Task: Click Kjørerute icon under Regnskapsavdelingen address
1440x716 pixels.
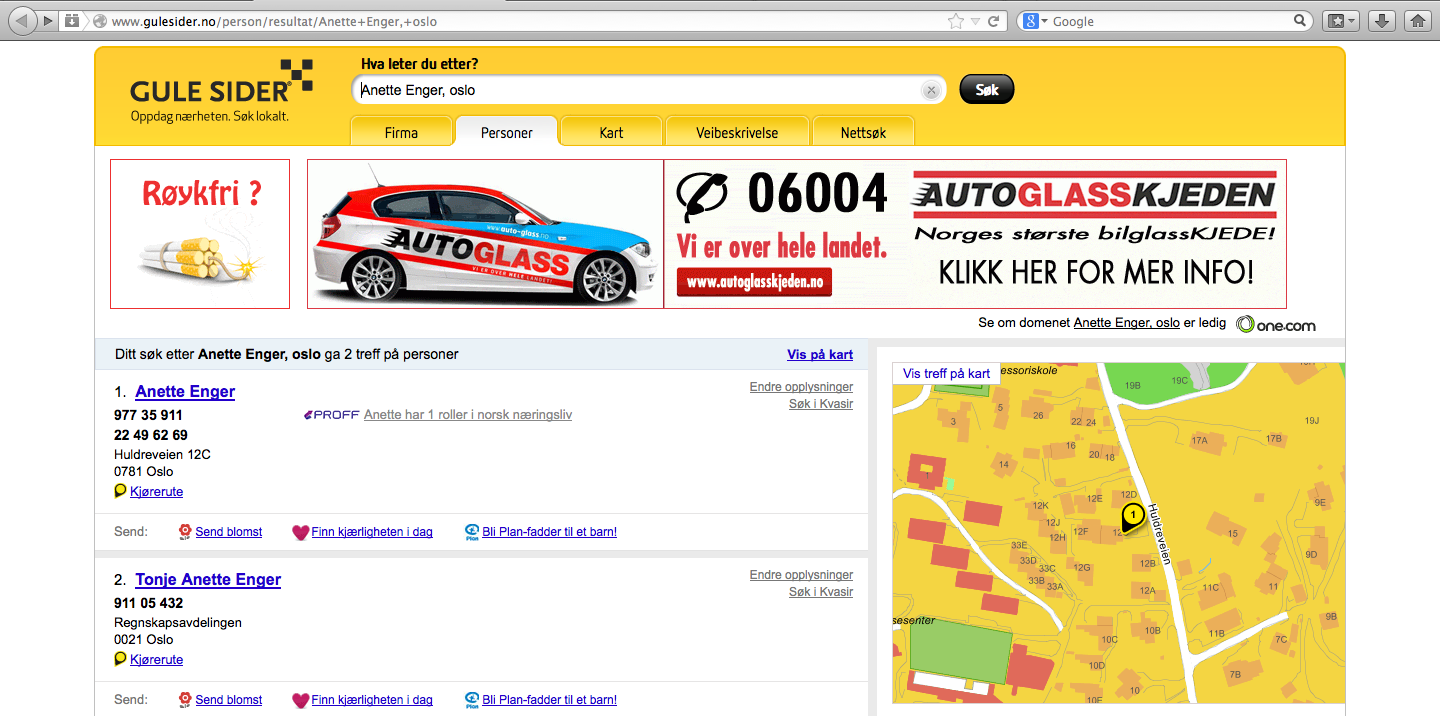Action: coord(121,659)
